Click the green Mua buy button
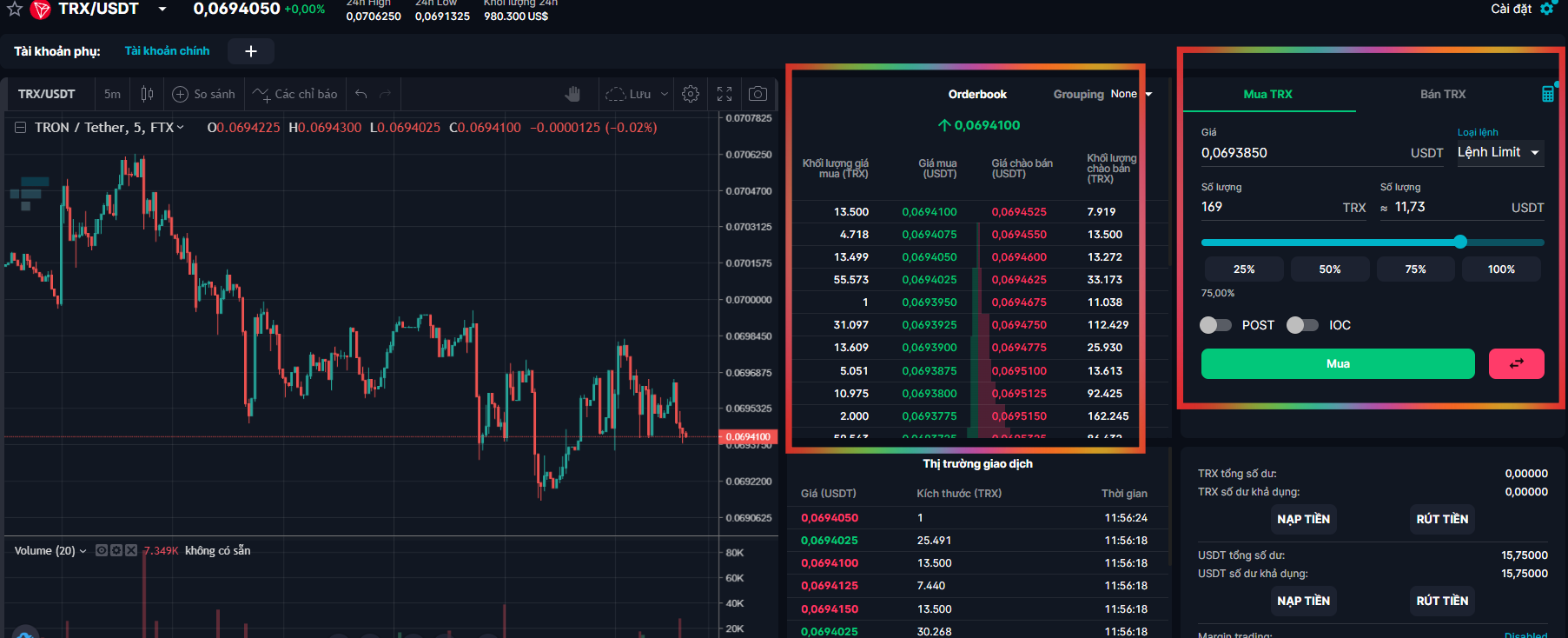Screen dimensions: 1568x638 pos(1338,363)
